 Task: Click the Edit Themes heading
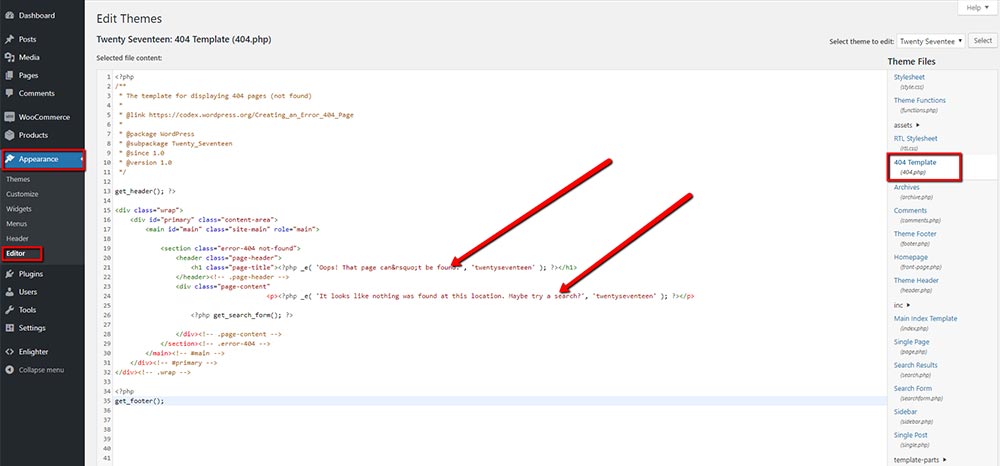pyautogui.click(x=129, y=19)
